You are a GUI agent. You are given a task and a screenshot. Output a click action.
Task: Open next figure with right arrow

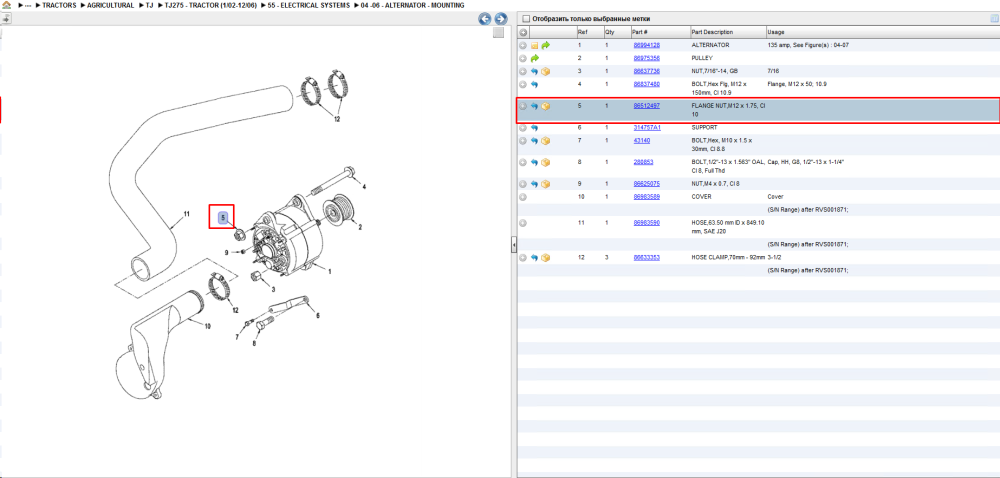click(501, 19)
